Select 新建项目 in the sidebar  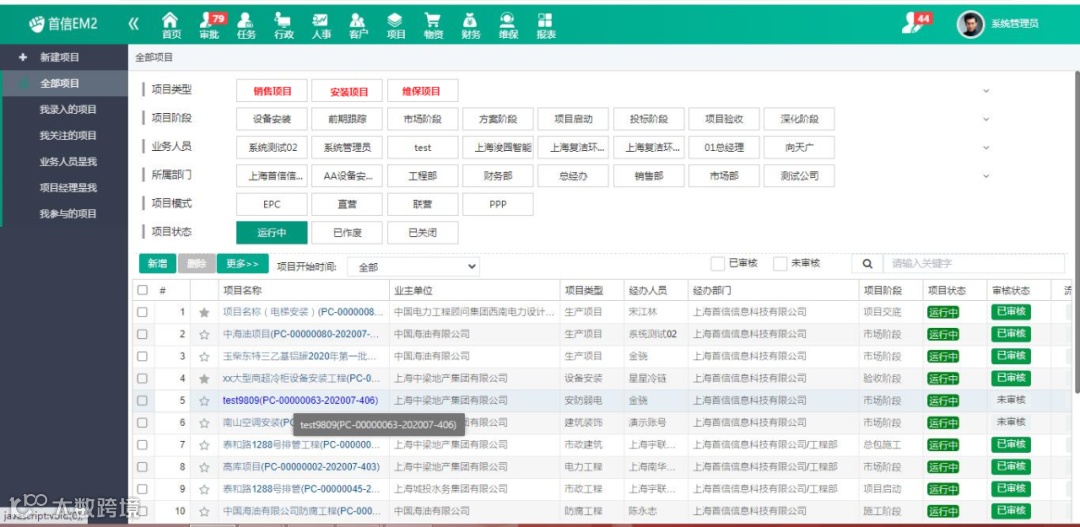pyautogui.click(x=59, y=58)
